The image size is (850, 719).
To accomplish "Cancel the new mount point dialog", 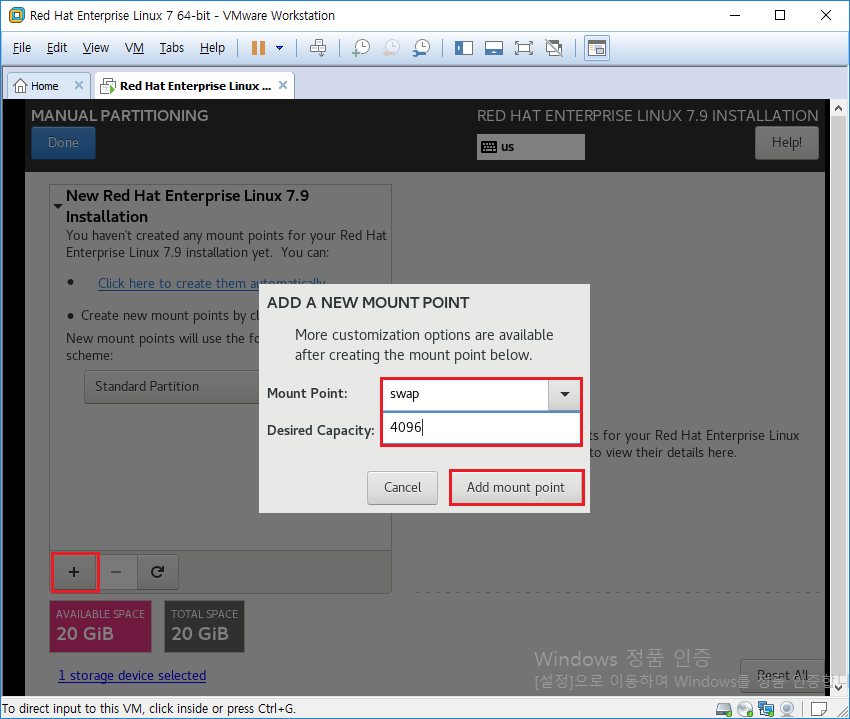I will (402, 487).
